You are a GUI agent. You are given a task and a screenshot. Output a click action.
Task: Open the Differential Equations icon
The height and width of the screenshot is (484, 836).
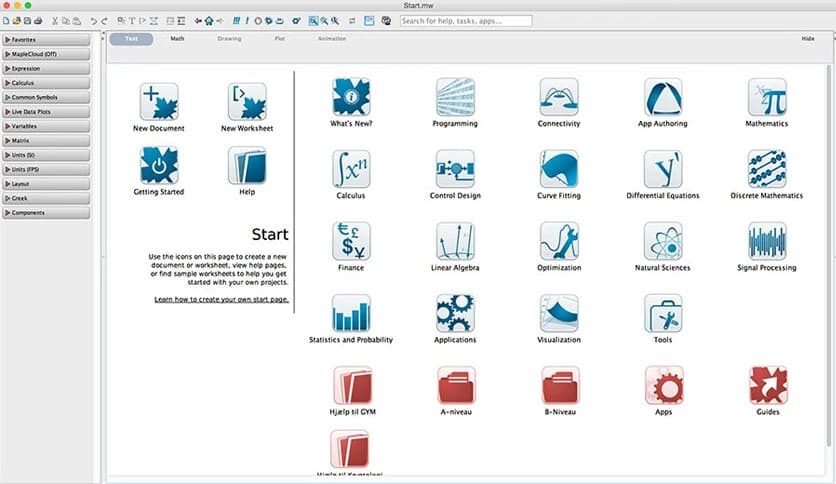pos(663,169)
